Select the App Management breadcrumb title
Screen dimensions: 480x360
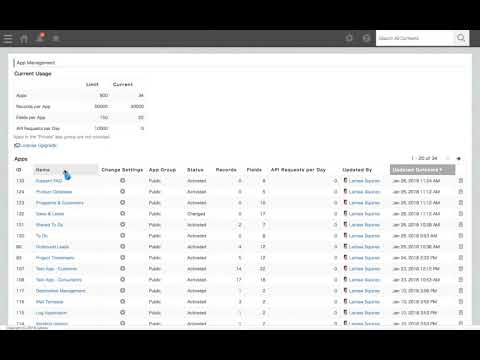point(36,63)
